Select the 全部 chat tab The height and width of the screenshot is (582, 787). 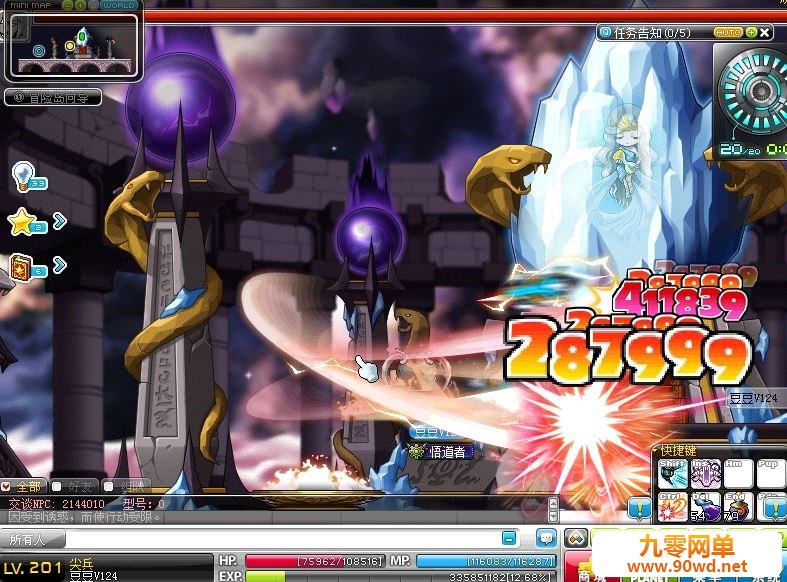(24, 486)
